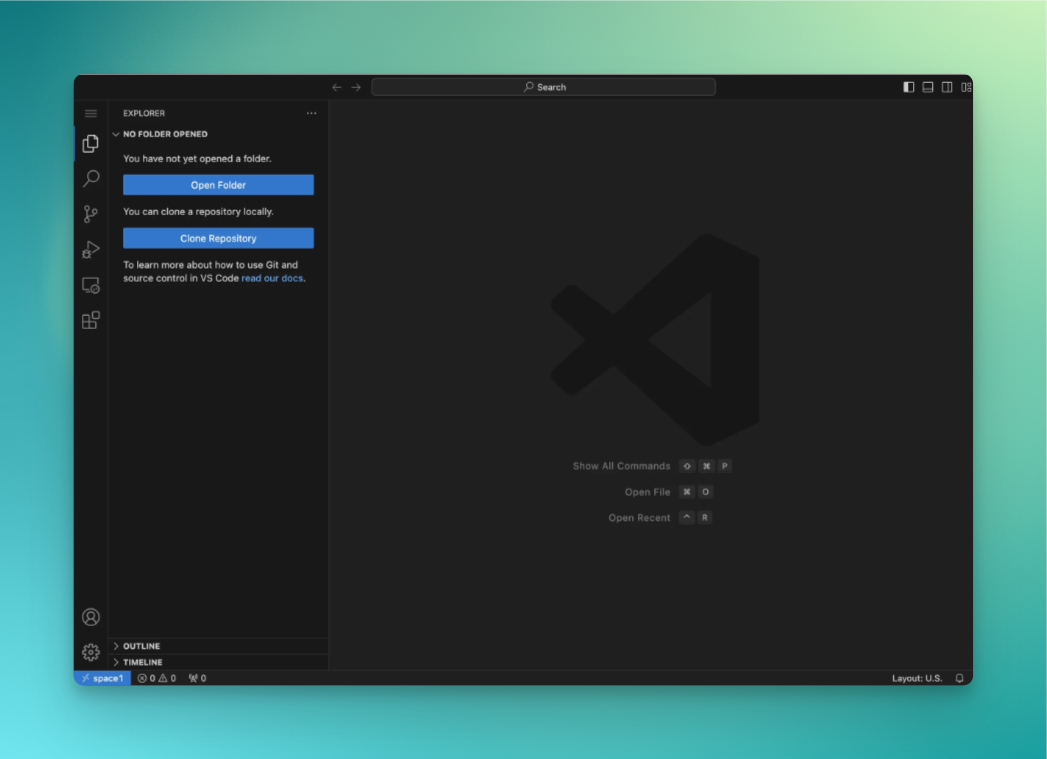This screenshot has height=759, width=1047.
Task: Click the Search command center field
Action: pyautogui.click(x=544, y=87)
